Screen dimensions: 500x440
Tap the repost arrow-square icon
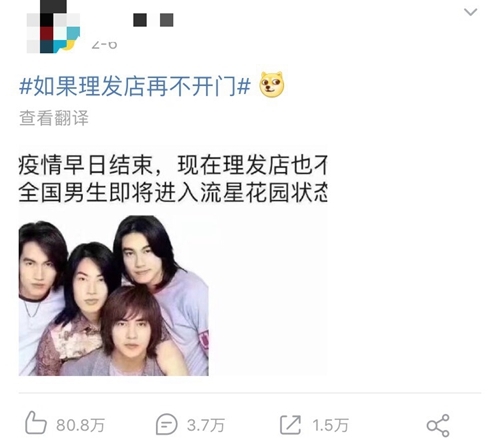pyautogui.click(x=290, y=425)
